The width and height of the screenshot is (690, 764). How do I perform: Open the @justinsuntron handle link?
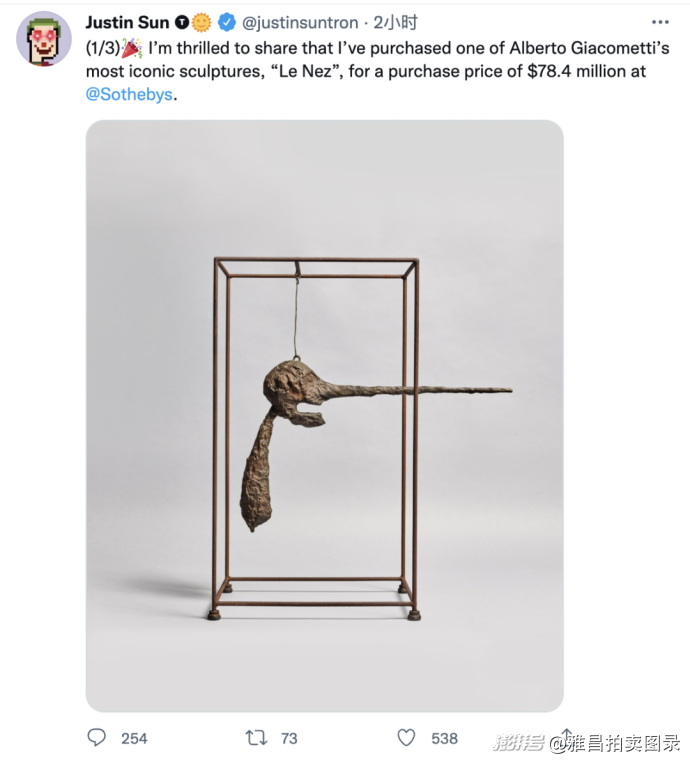pos(300,23)
